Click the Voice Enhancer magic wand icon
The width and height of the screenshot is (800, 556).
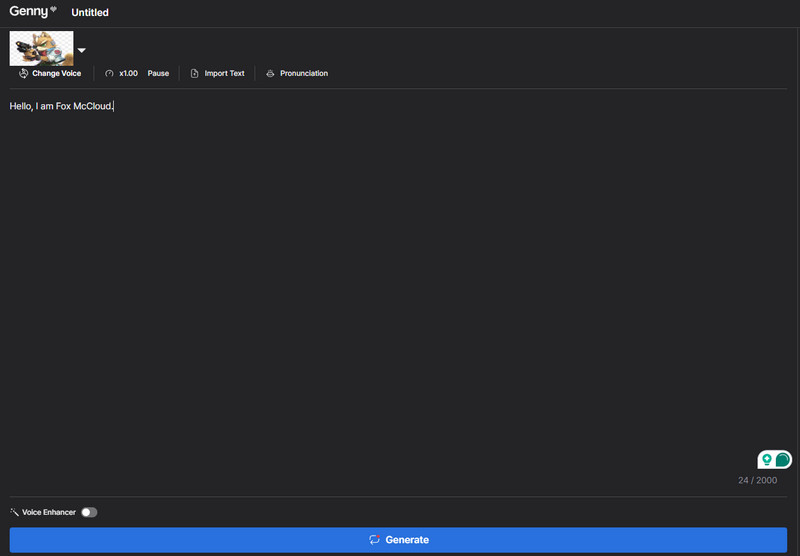[14, 512]
